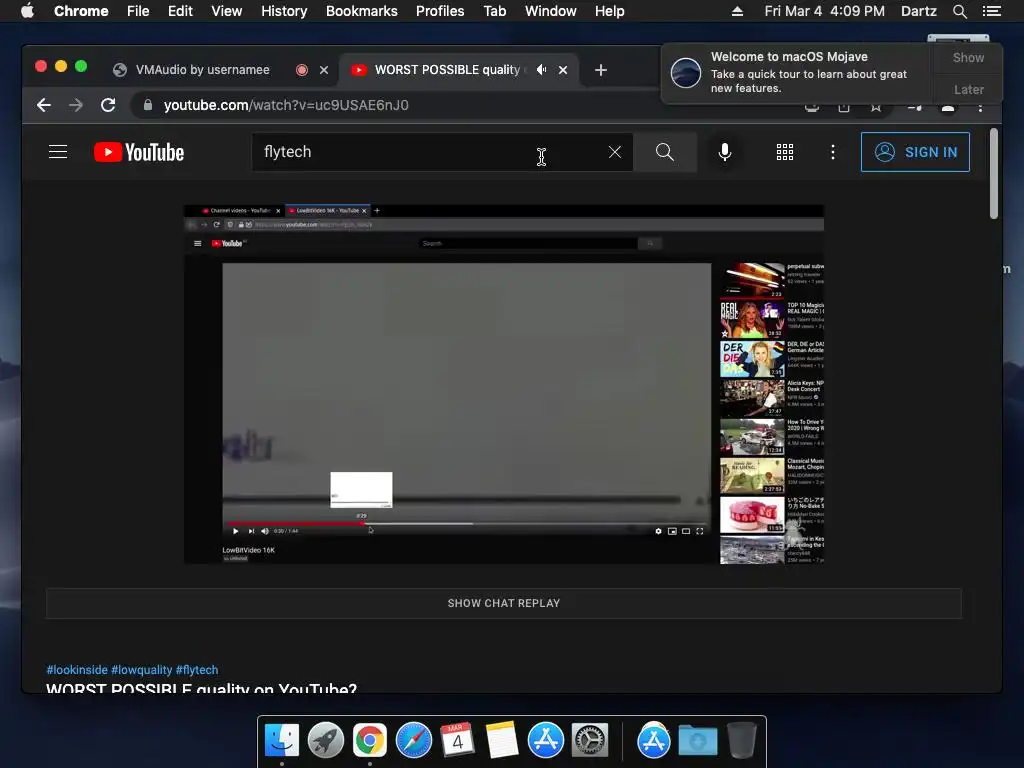
Task: Click the video player area
Action: click(x=504, y=384)
